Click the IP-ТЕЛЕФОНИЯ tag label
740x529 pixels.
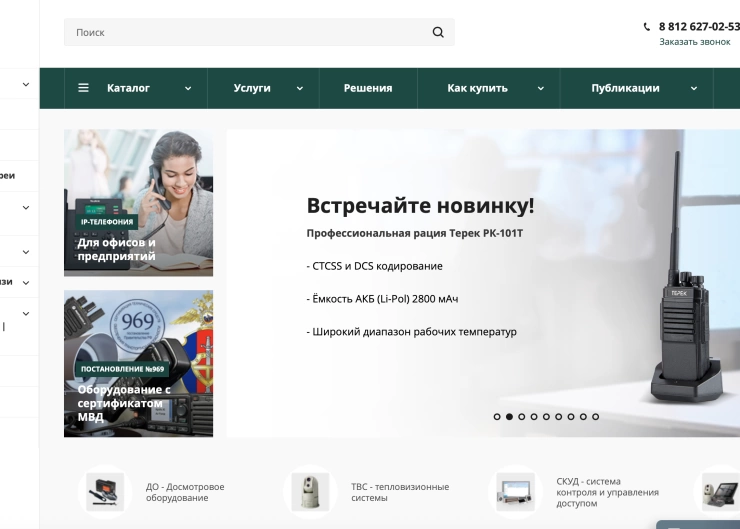(107, 222)
